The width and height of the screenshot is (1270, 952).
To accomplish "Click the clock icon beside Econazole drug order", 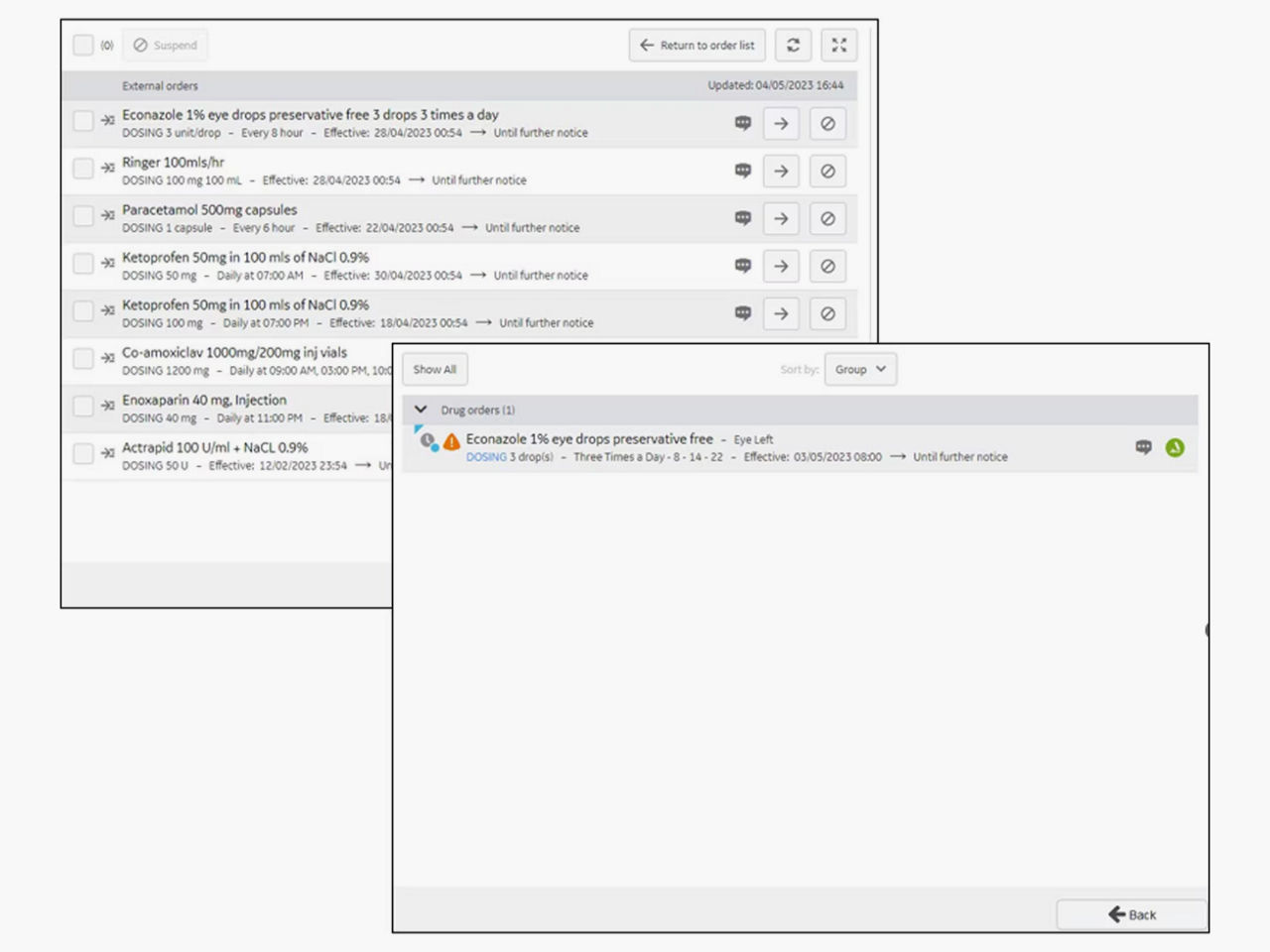I will pos(426,439).
